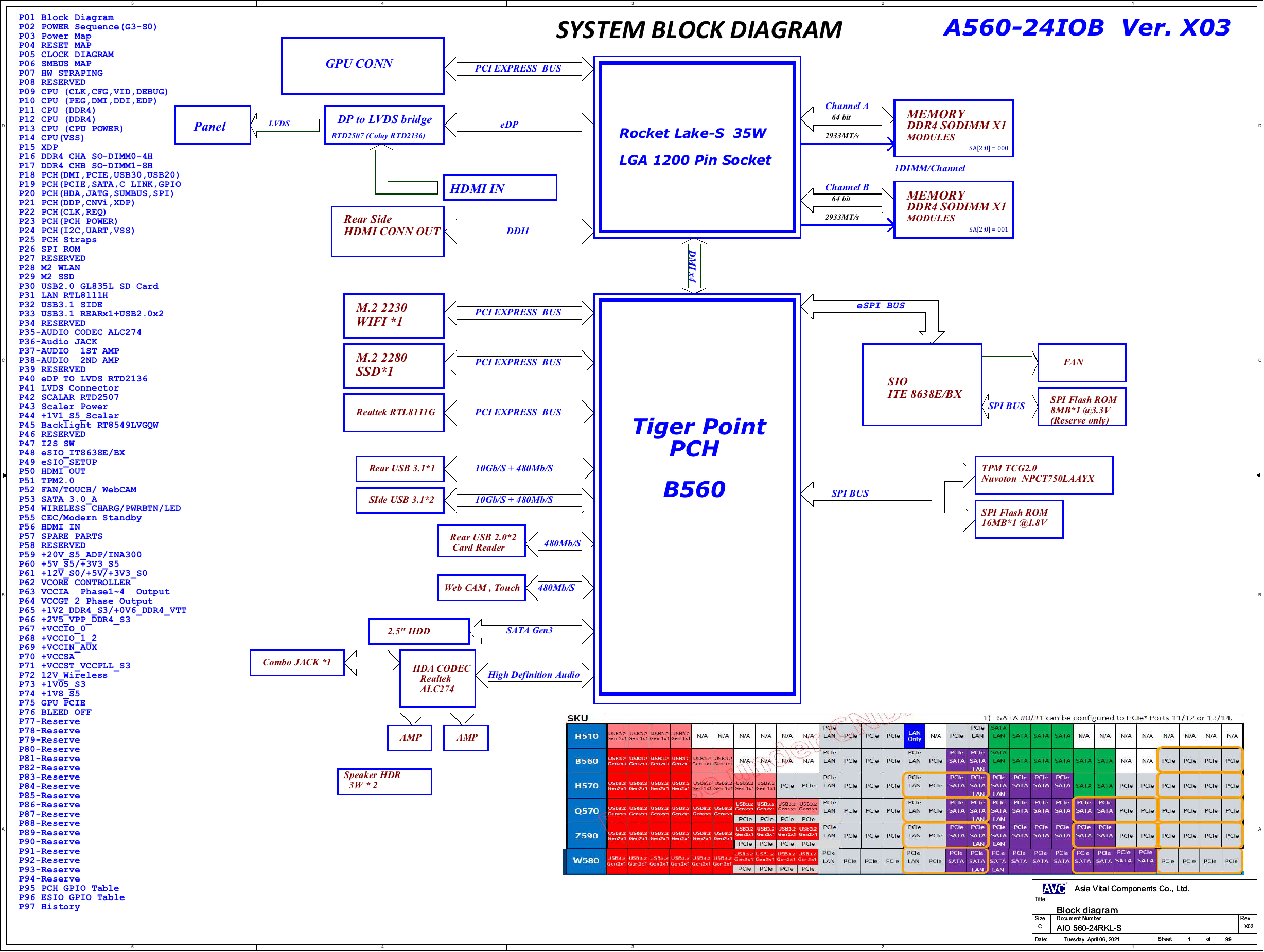Click the 'A560-24IOB Ver. X03' heading
The height and width of the screenshot is (952, 1264).
pos(1086,27)
